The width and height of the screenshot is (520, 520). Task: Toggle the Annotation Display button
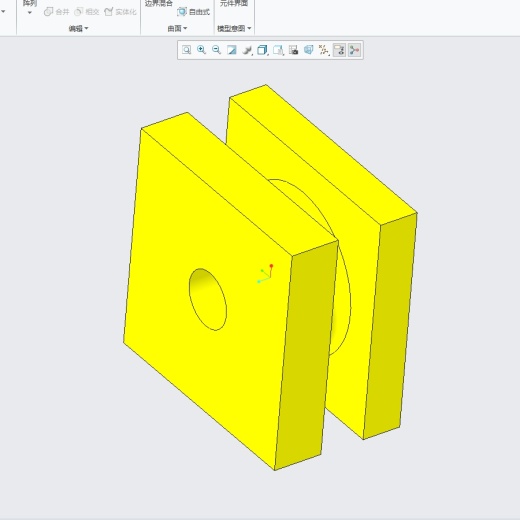(339, 50)
